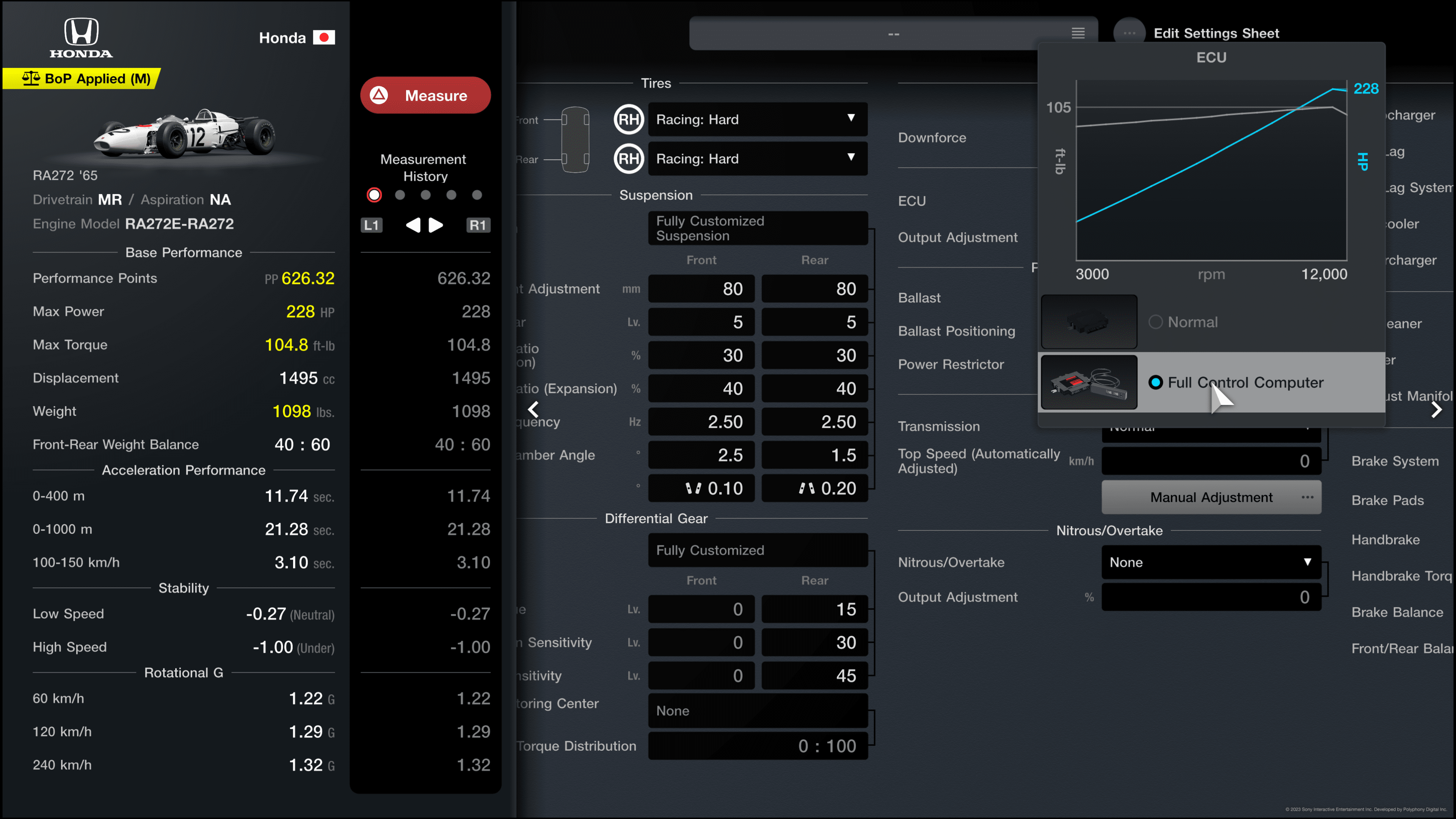
Task: Click the Brake Pads label
Action: [x=1388, y=500]
